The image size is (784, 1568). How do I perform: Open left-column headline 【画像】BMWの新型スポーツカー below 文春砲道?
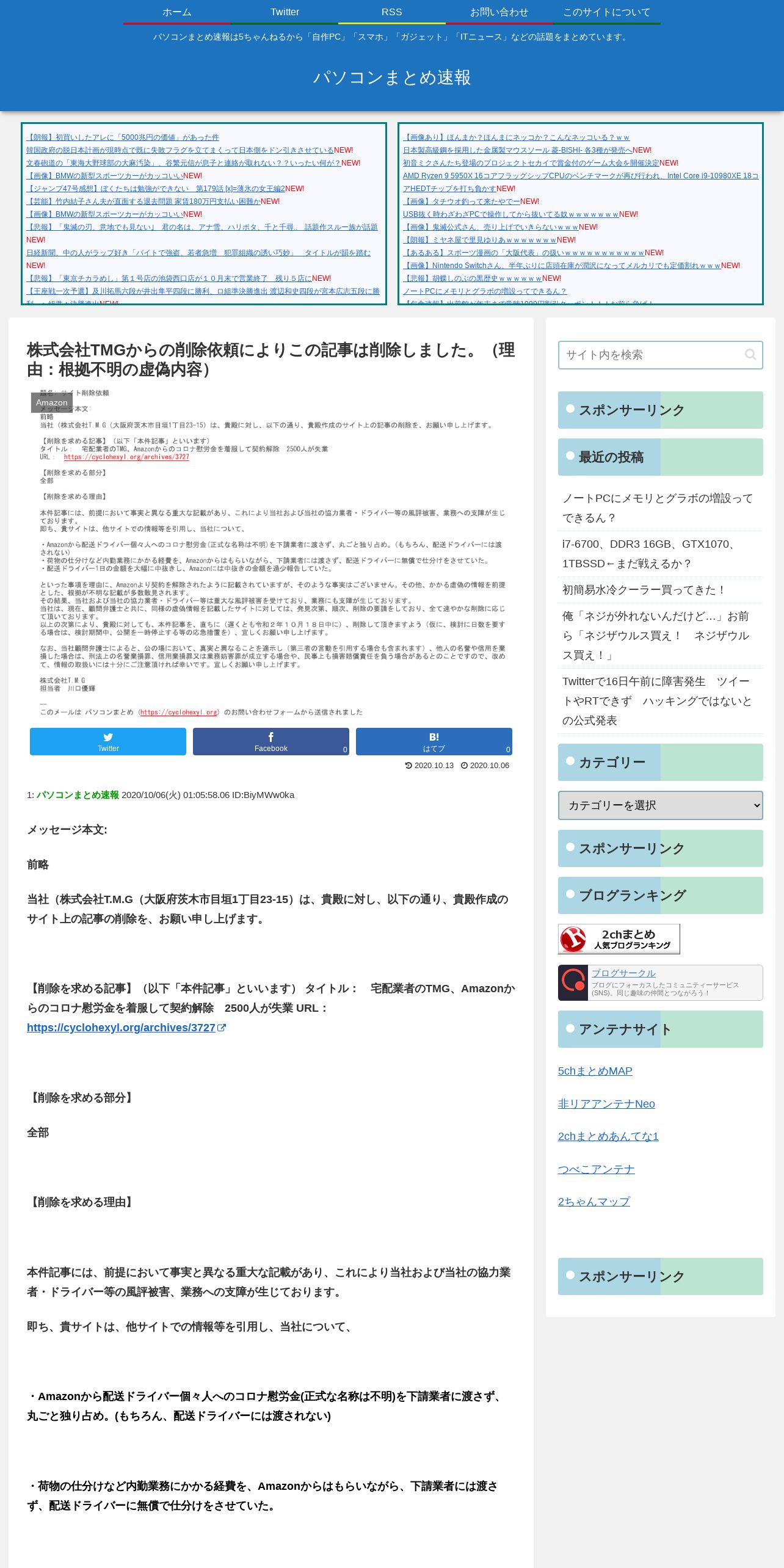point(104,176)
